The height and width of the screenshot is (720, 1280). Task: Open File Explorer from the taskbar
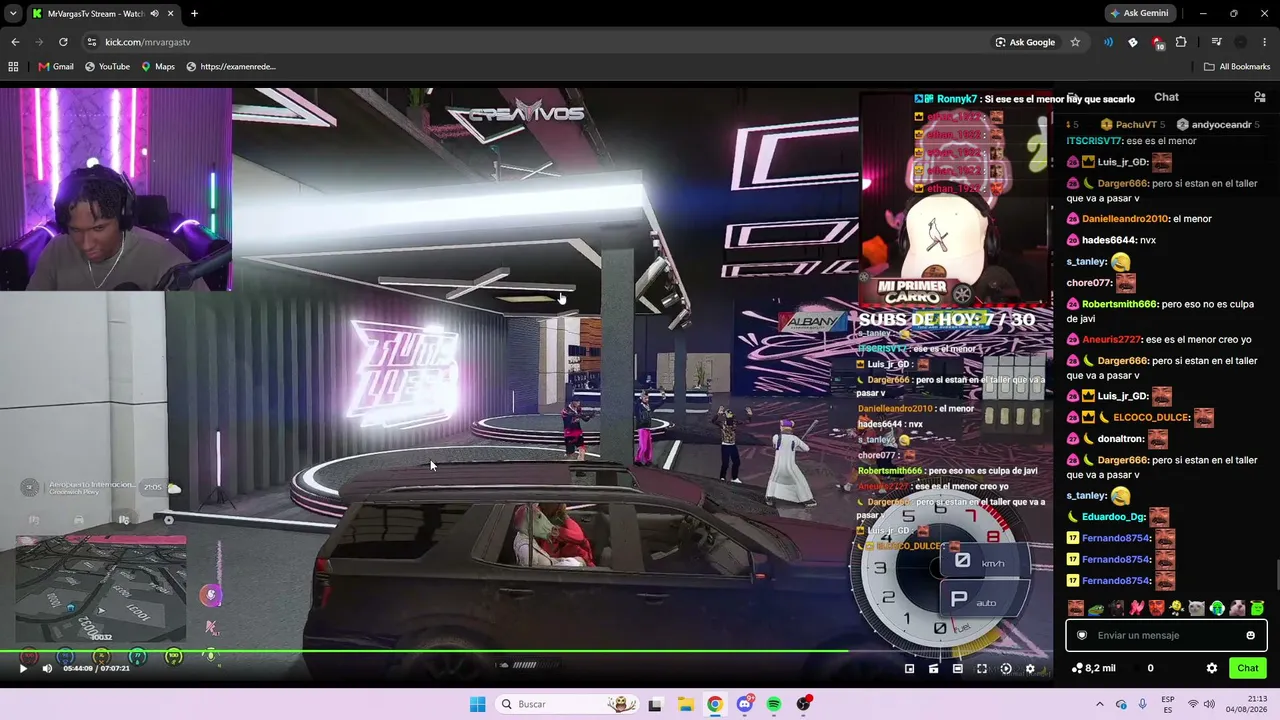click(685, 704)
